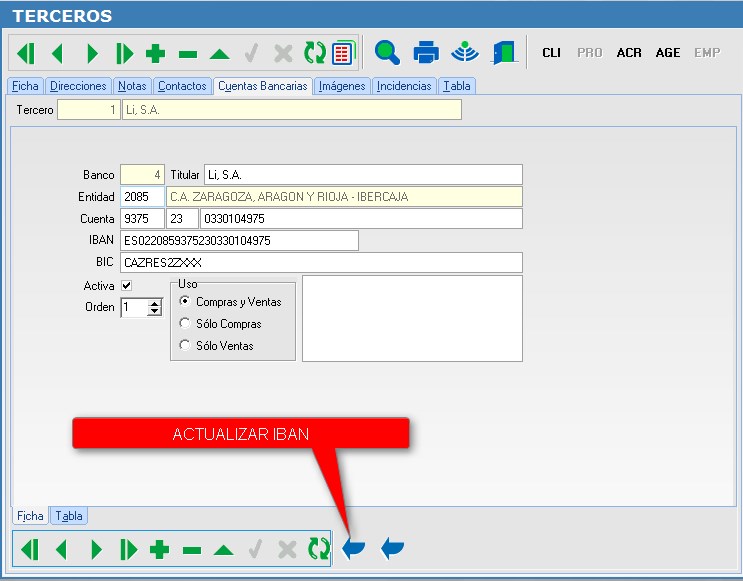Image resolution: width=743 pixels, height=581 pixels.
Task: Open the red list report icon
Action: tap(343, 53)
